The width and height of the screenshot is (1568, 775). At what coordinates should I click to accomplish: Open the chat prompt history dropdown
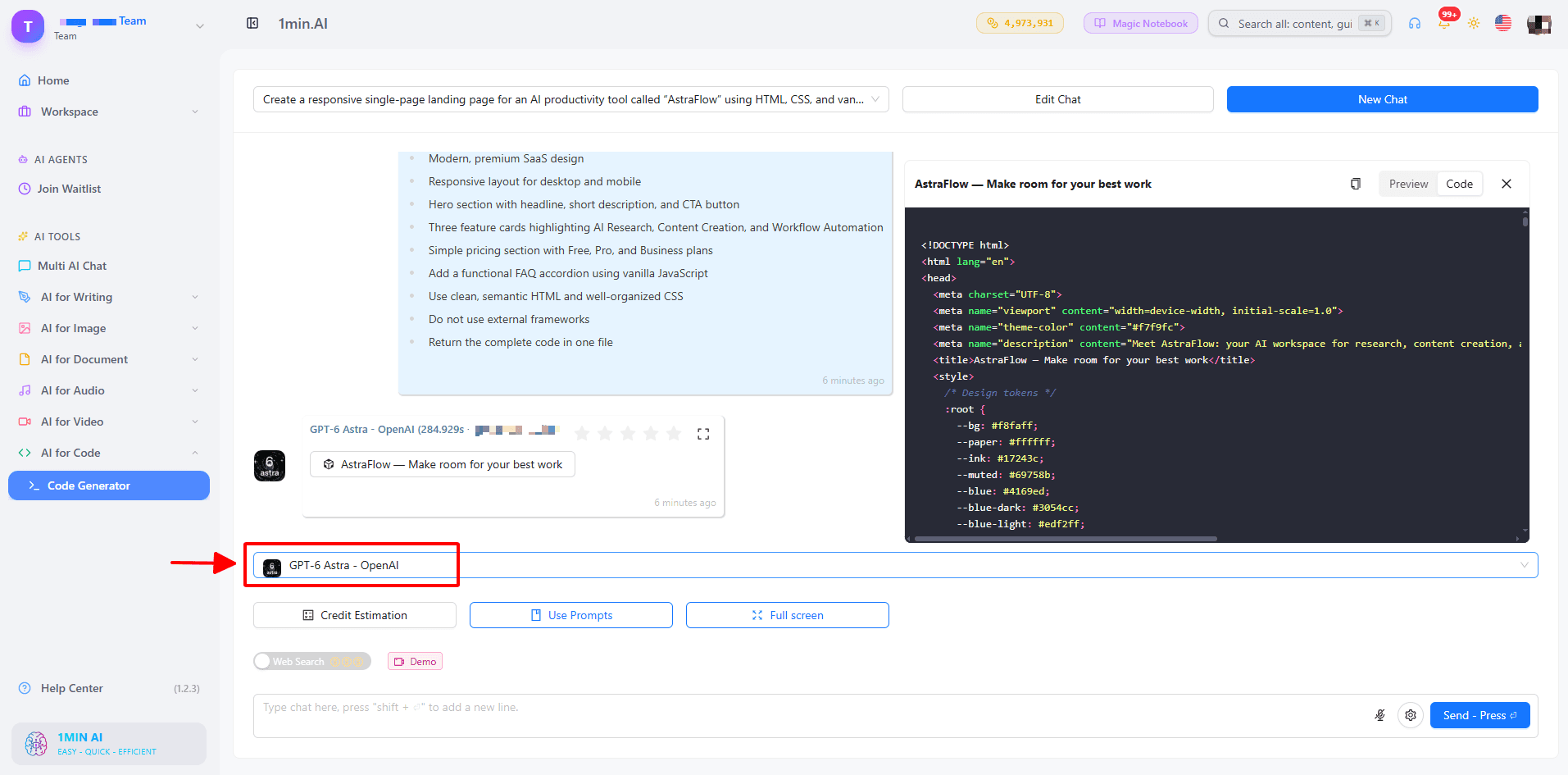click(570, 99)
